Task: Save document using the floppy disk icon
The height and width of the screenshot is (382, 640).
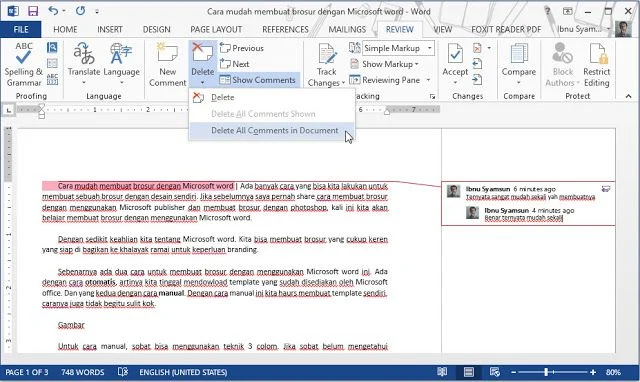Action: point(33,11)
